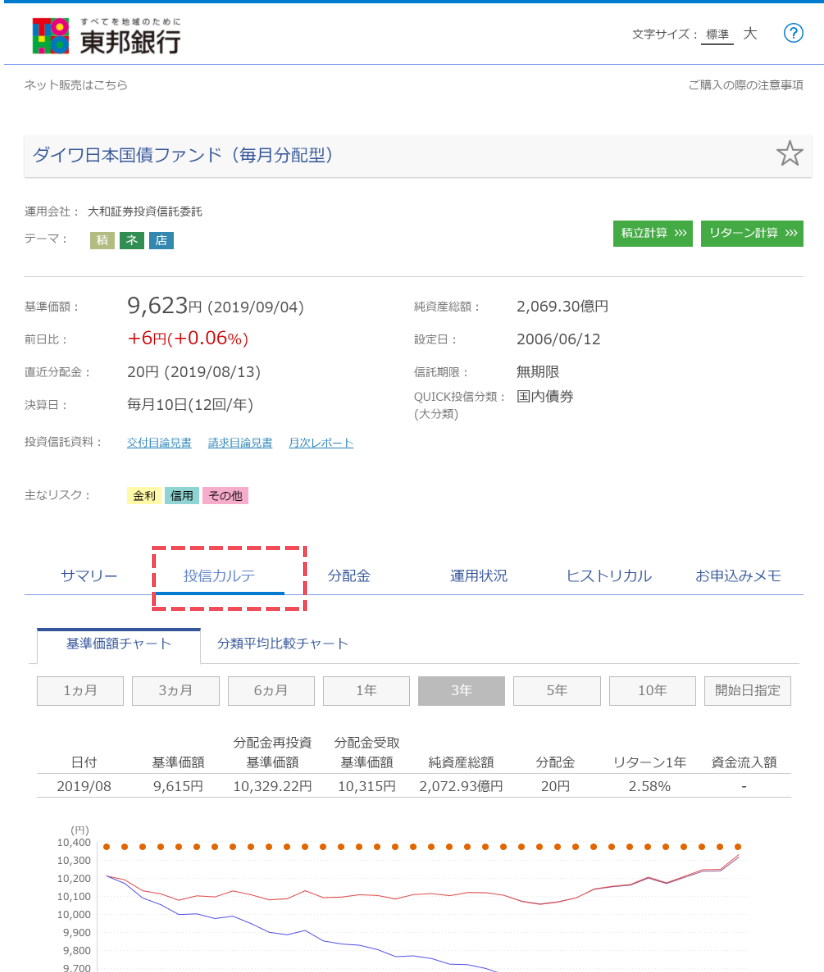
Task: Click the 2,072.93億円 table cell
Action: pos(461,786)
